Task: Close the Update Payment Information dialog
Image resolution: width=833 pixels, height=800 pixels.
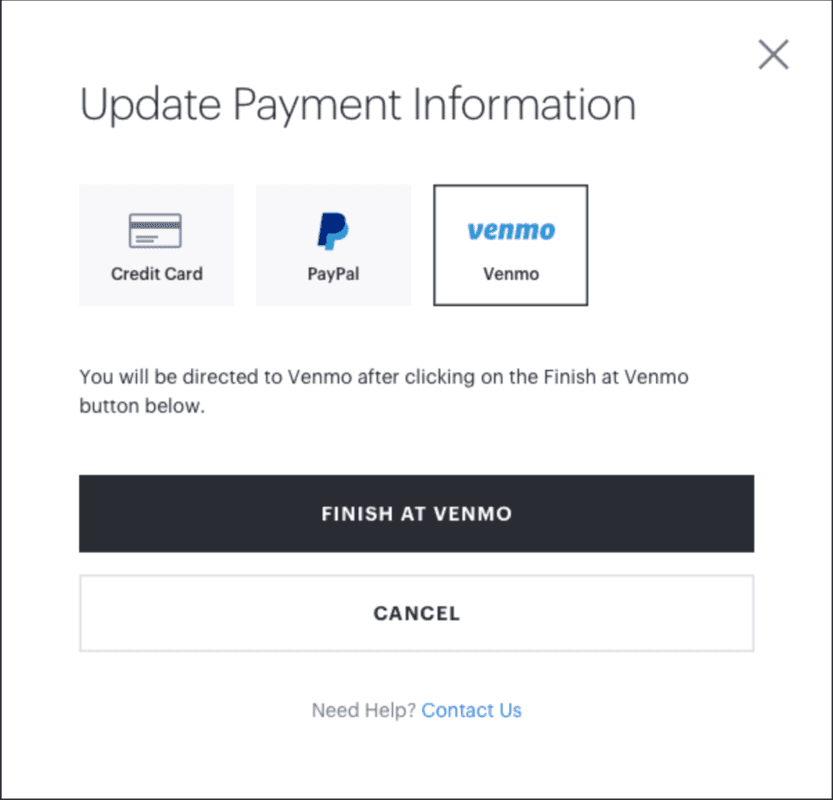Action: (774, 54)
